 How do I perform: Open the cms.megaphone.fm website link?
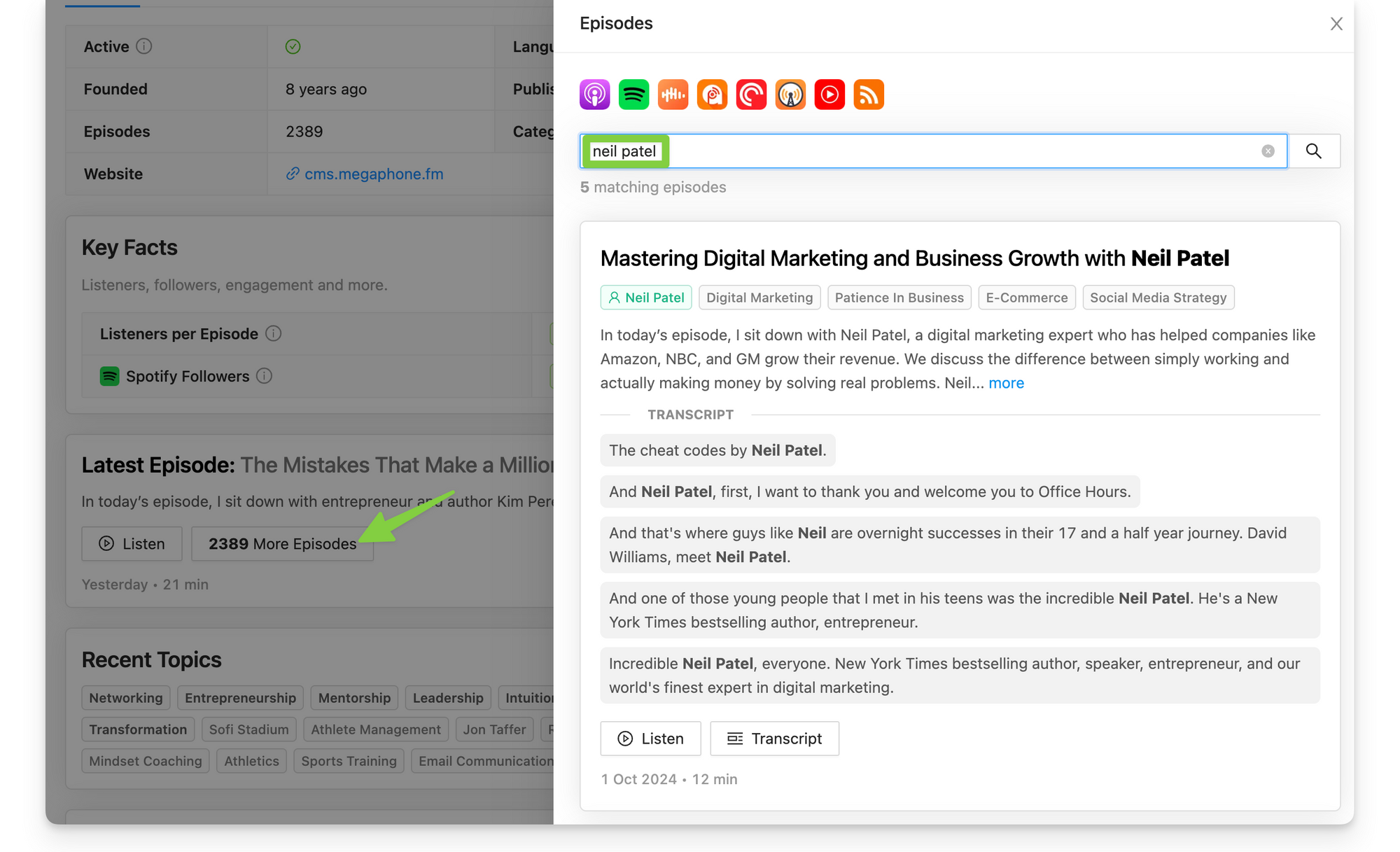pos(373,174)
